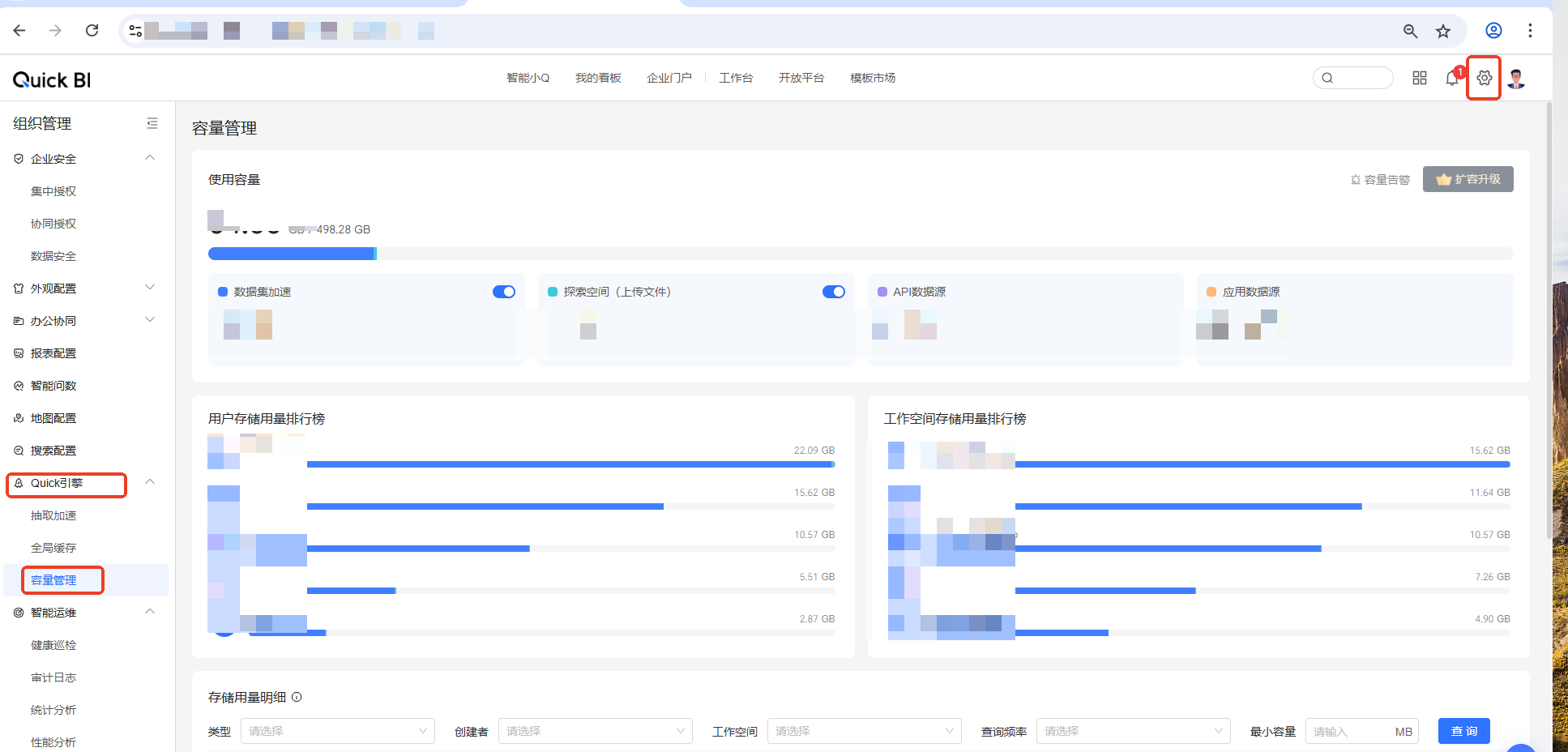Open the 创建者 dropdown
Screen dimensions: 1568x752
click(595, 731)
